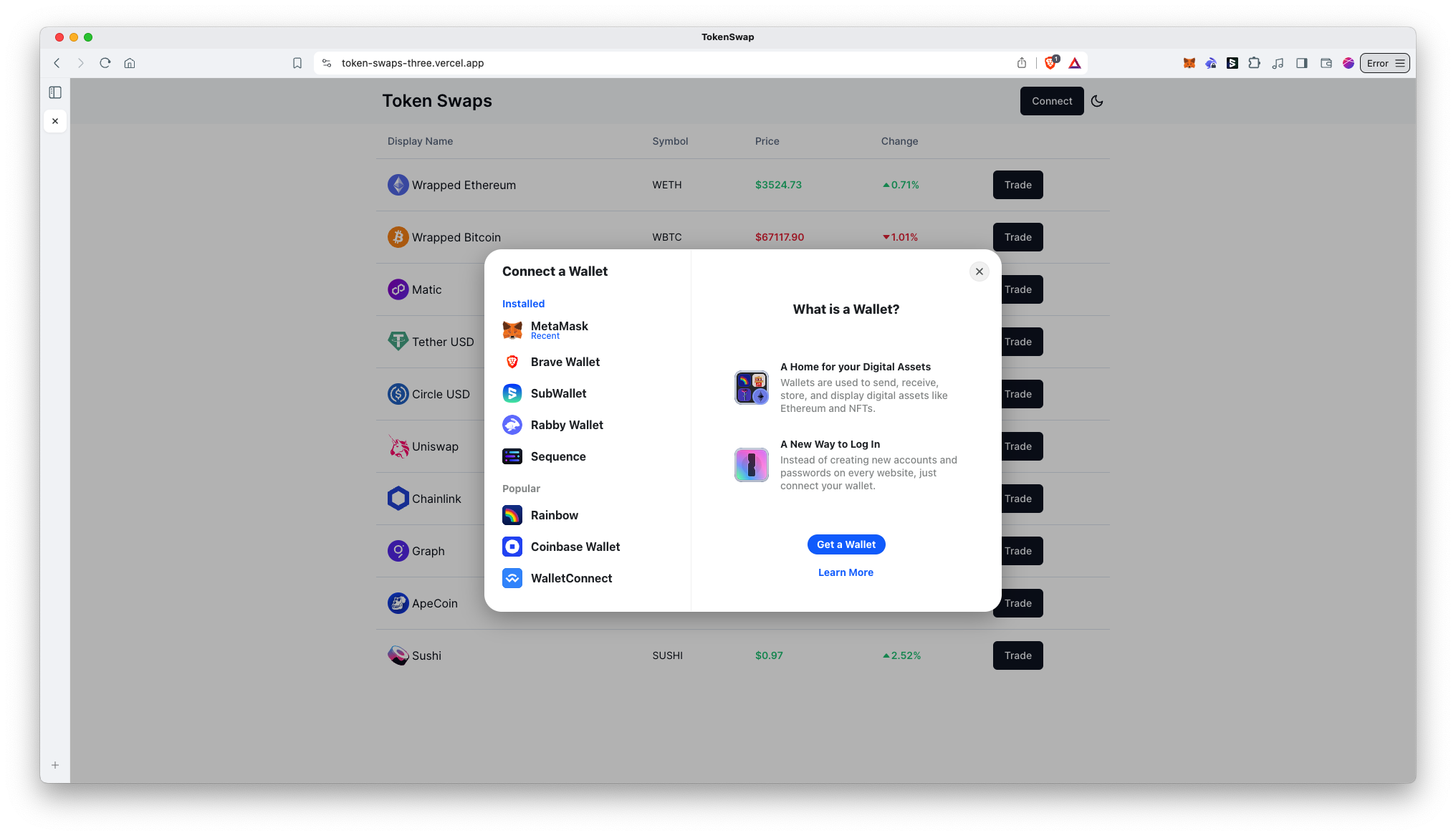Click the Wrapped Bitcoin Trade button
This screenshot has height=836, width=1456.
[1018, 237]
